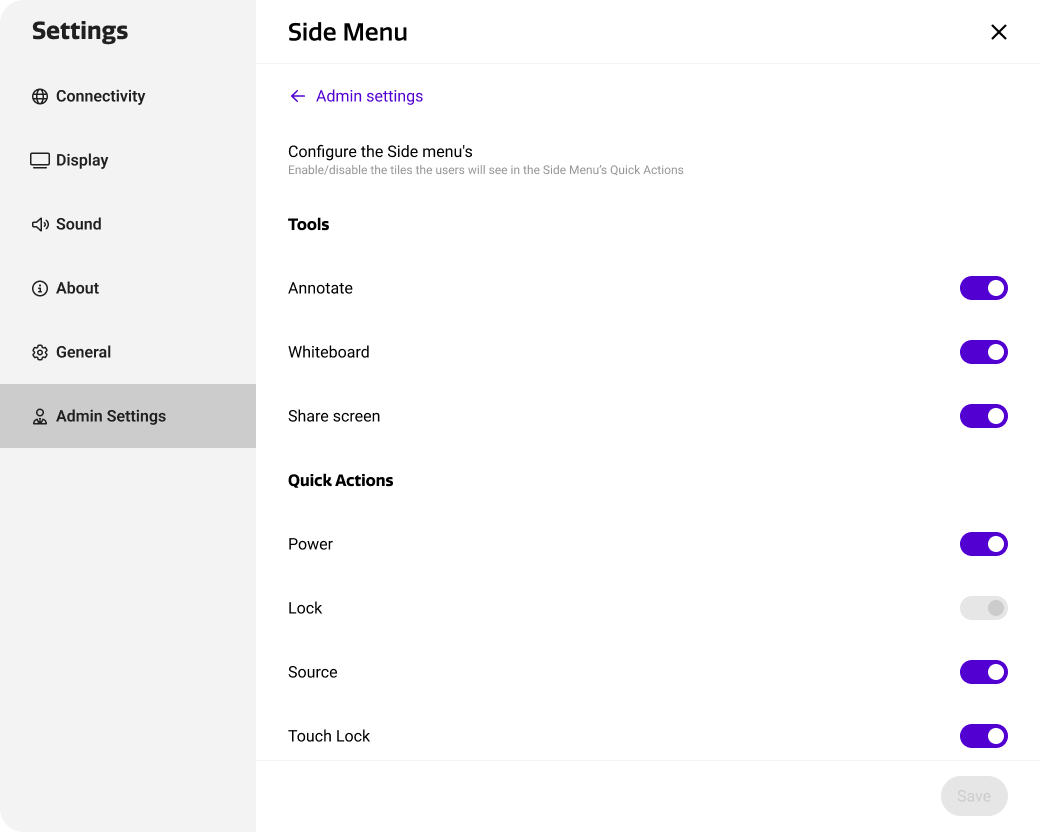This screenshot has height=832, width=1040.
Task: Disable the Source toggle
Action: pos(984,672)
